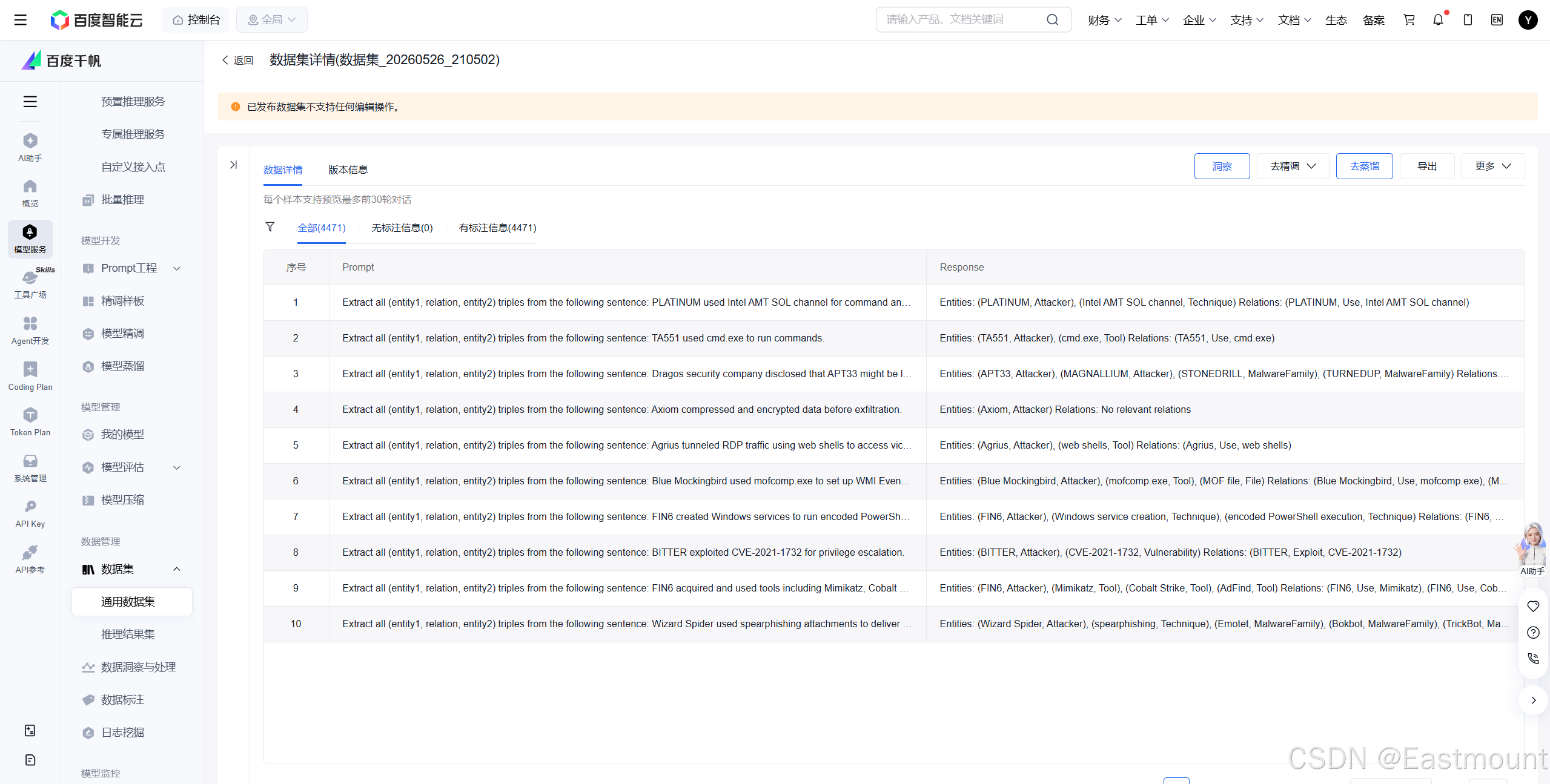
Task: Switch language with the EN icon
Action: pyautogui.click(x=1497, y=20)
